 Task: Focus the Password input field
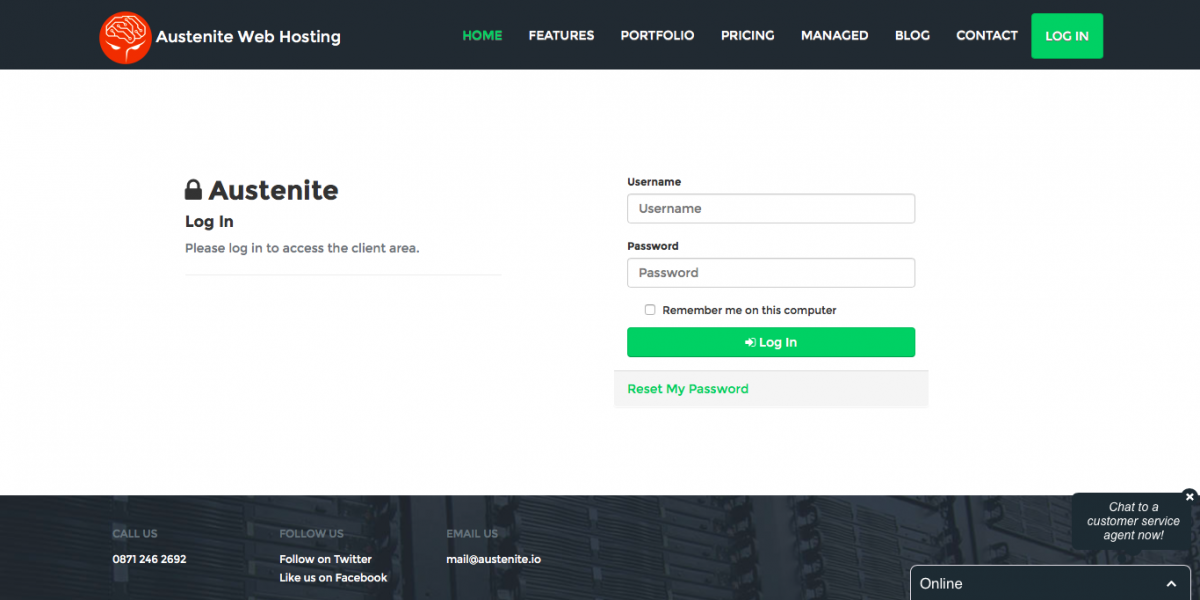(x=771, y=273)
